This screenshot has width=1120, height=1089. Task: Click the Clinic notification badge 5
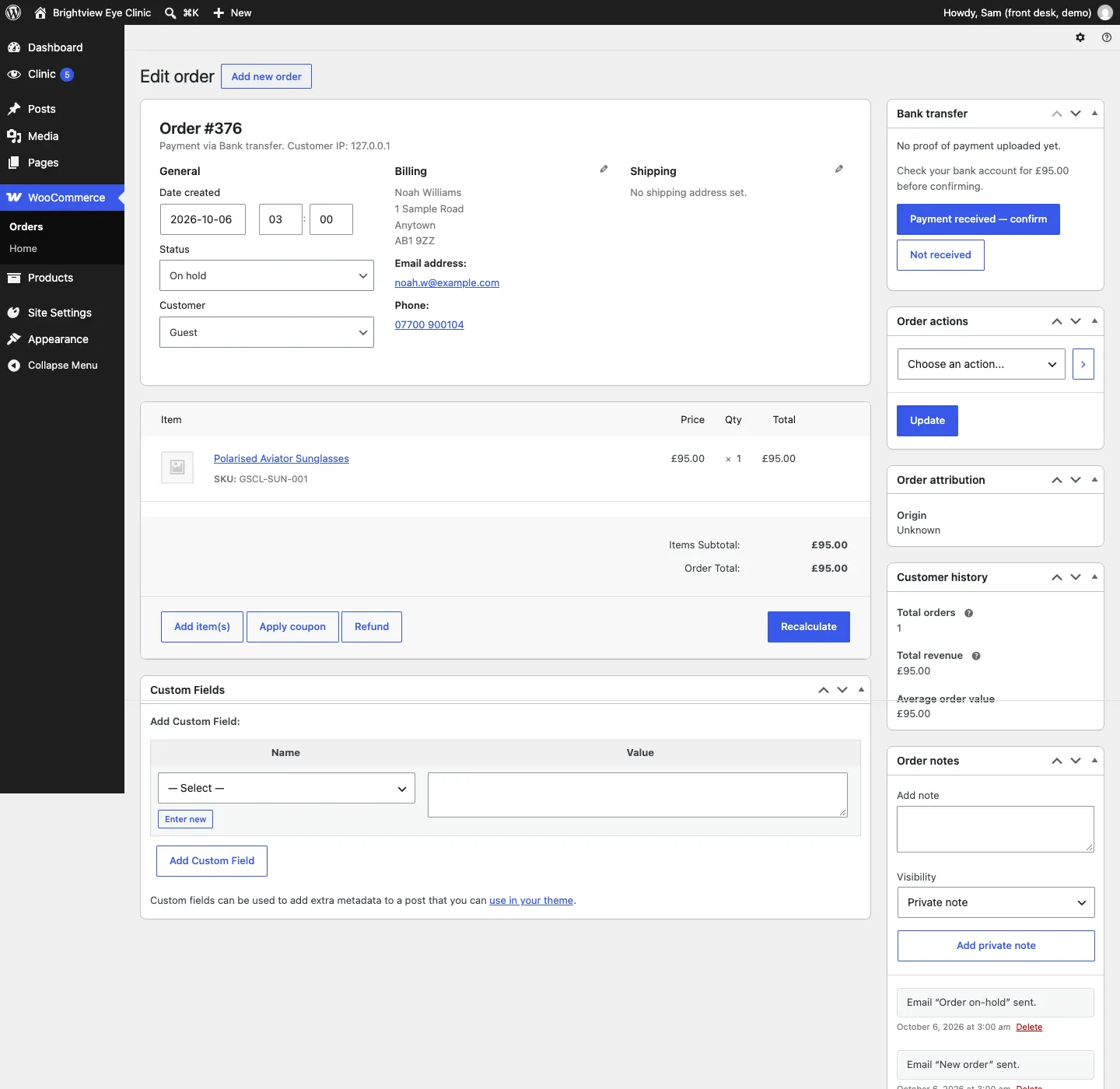(x=67, y=75)
